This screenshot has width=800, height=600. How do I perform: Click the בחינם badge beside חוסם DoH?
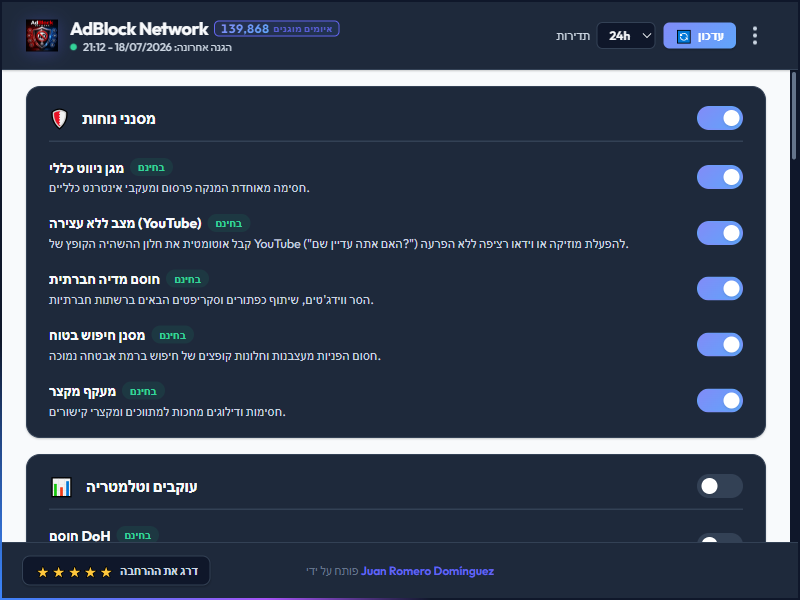click(138, 535)
